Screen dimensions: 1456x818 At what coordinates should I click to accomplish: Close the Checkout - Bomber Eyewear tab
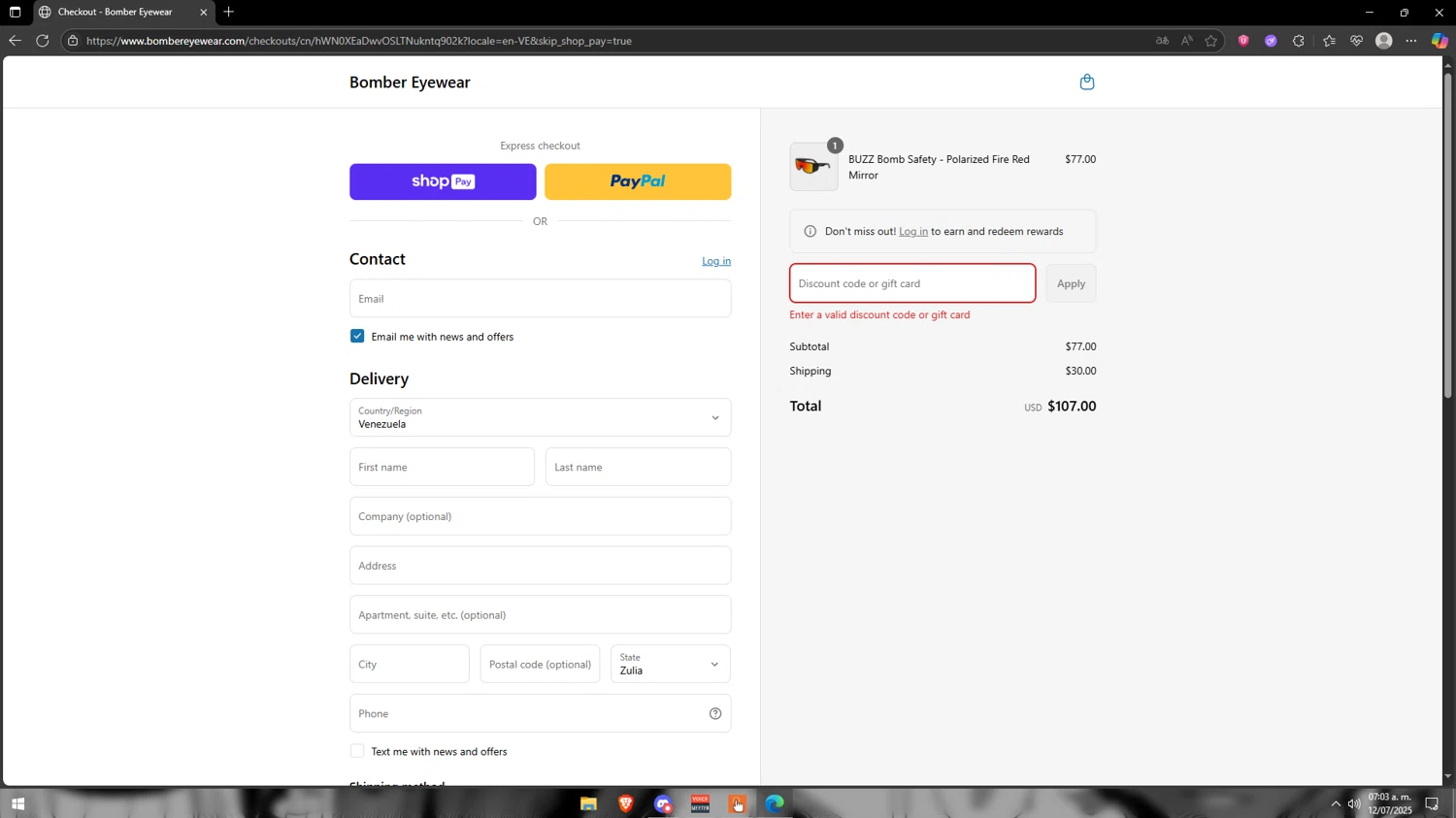(203, 13)
